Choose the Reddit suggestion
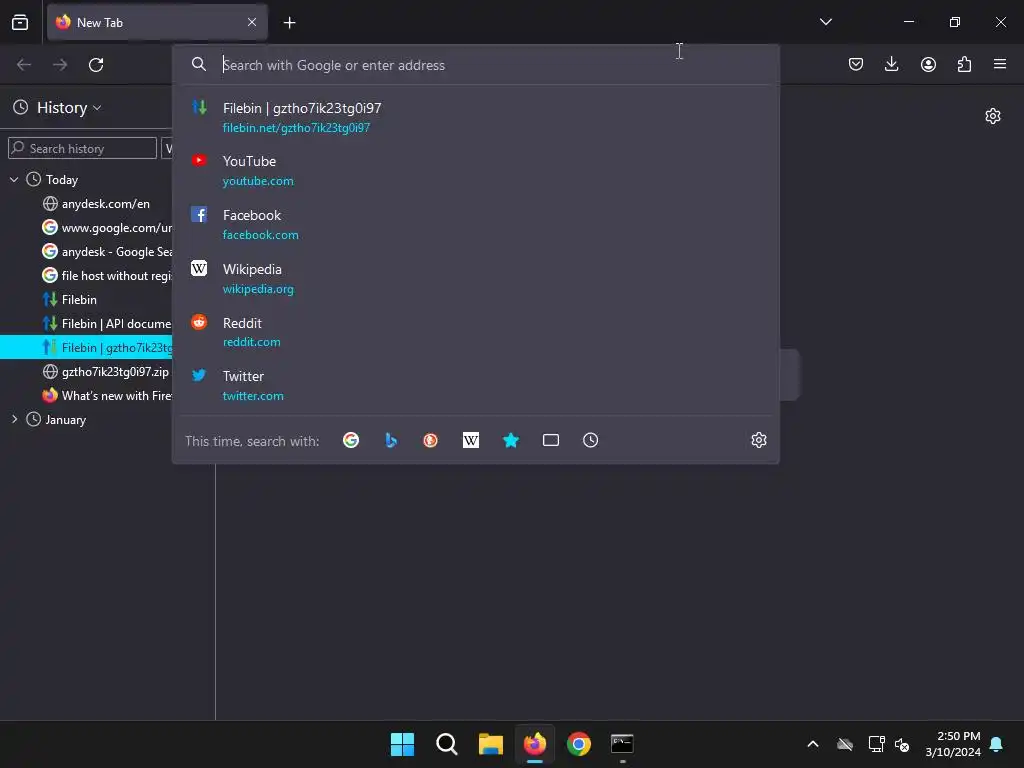1024x768 pixels. point(475,332)
